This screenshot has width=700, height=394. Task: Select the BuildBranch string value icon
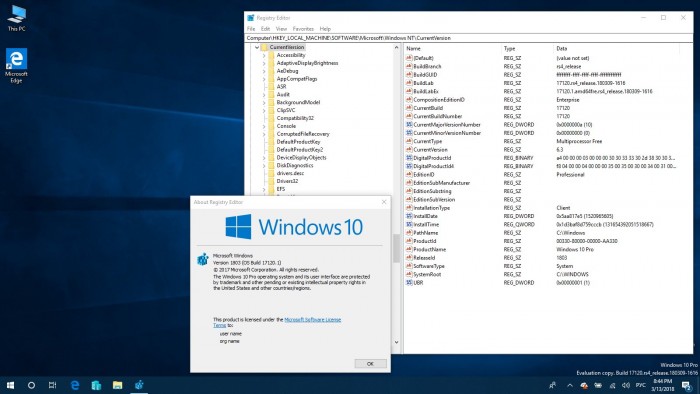[x=408, y=66]
